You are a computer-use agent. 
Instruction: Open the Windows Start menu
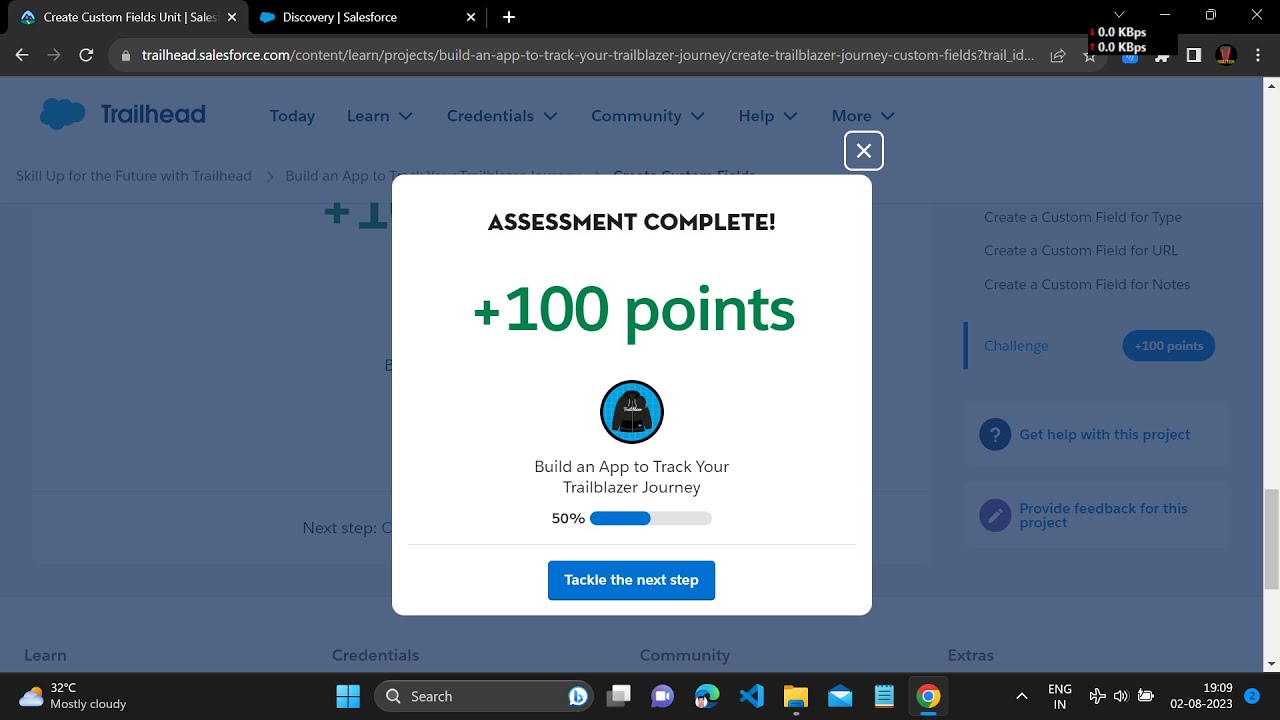coord(348,696)
